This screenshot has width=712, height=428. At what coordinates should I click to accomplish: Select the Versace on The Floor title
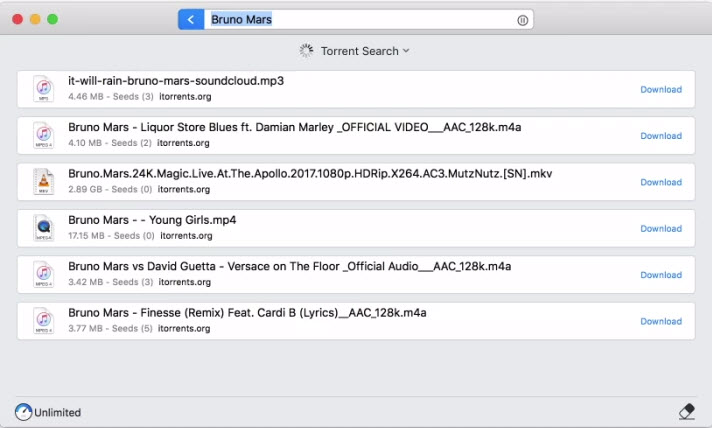290,266
